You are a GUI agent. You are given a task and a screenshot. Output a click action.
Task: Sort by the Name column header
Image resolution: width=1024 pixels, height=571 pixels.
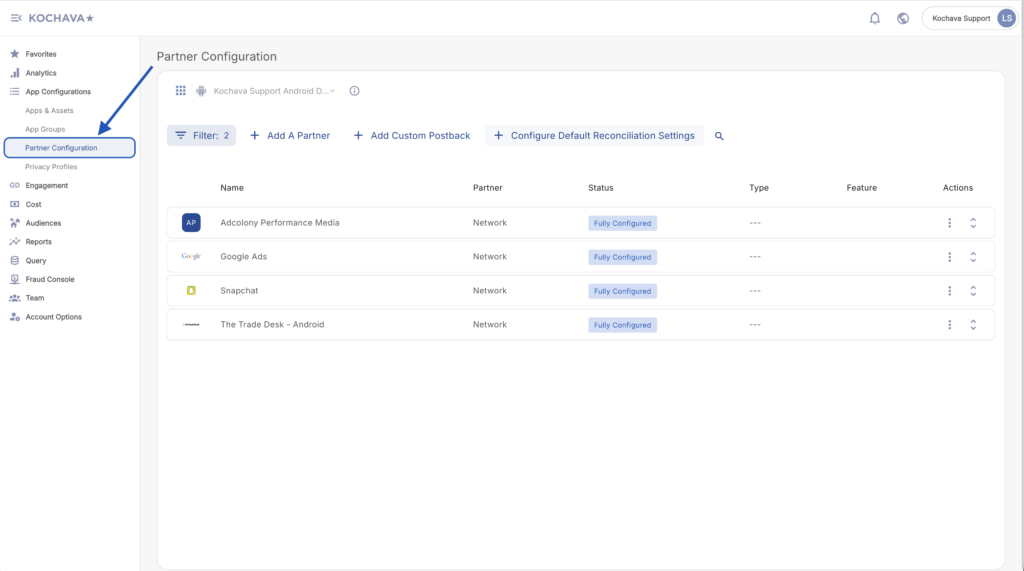(232, 188)
